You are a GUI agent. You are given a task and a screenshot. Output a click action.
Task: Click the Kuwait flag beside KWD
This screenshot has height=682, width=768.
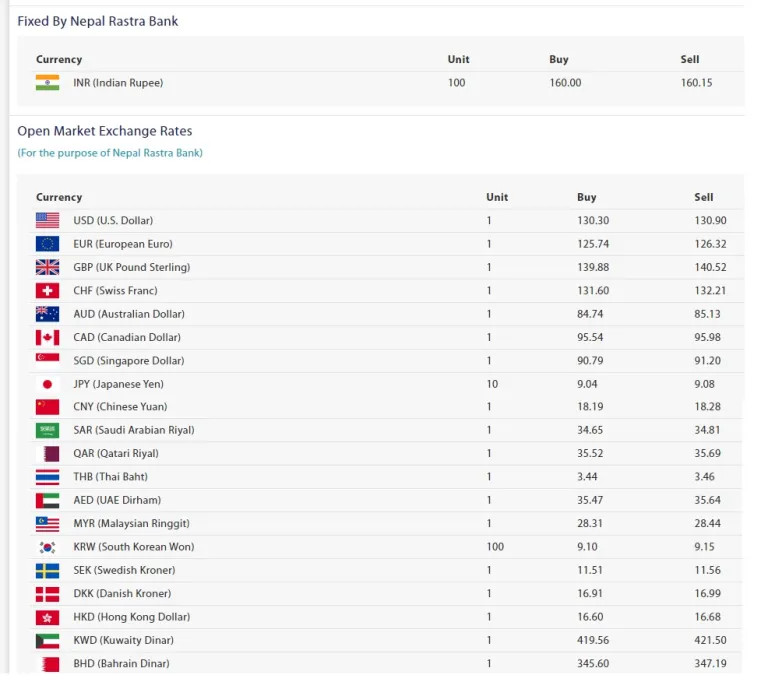point(48,641)
